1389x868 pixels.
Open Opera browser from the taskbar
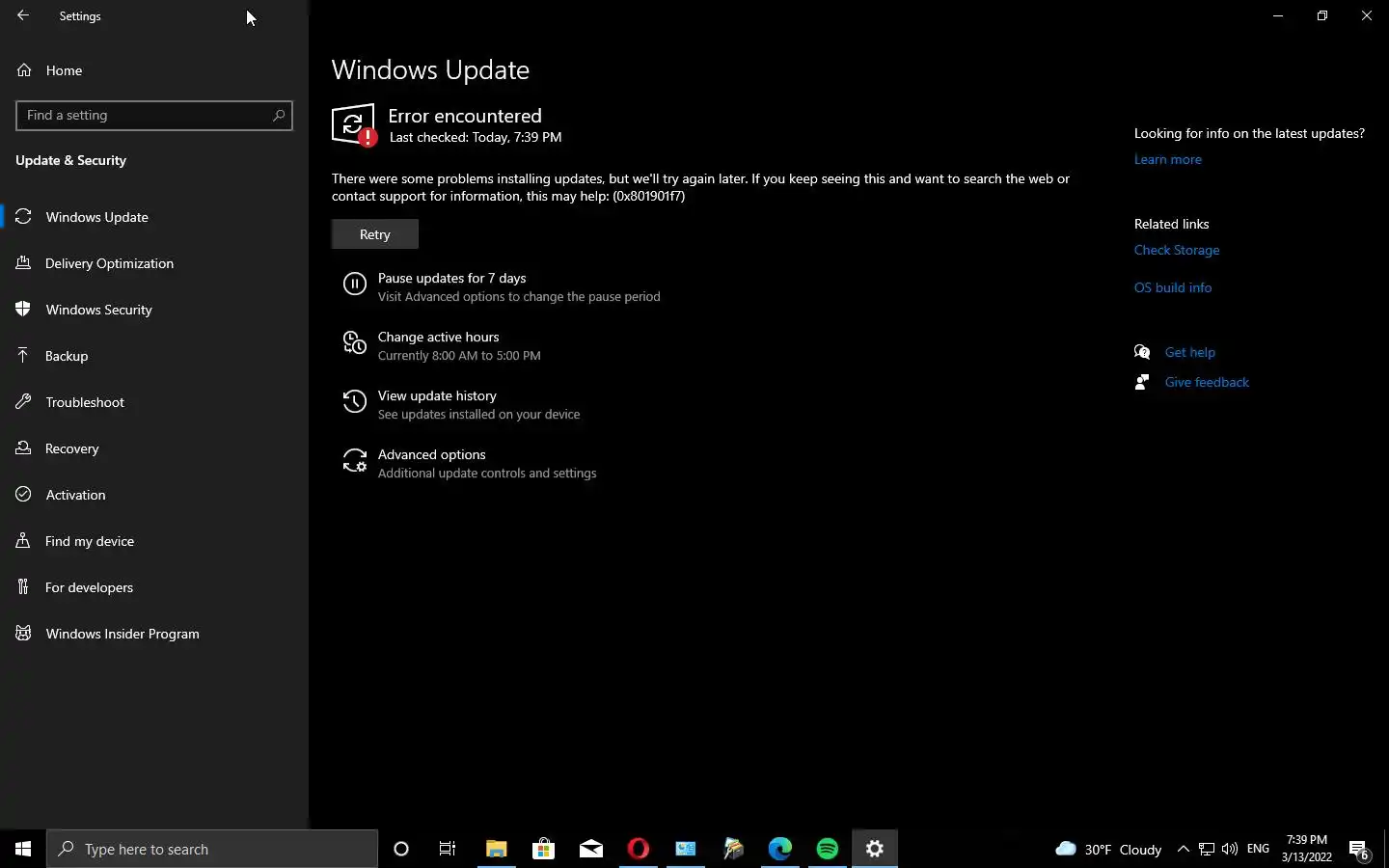pyautogui.click(x=638, y=849)
